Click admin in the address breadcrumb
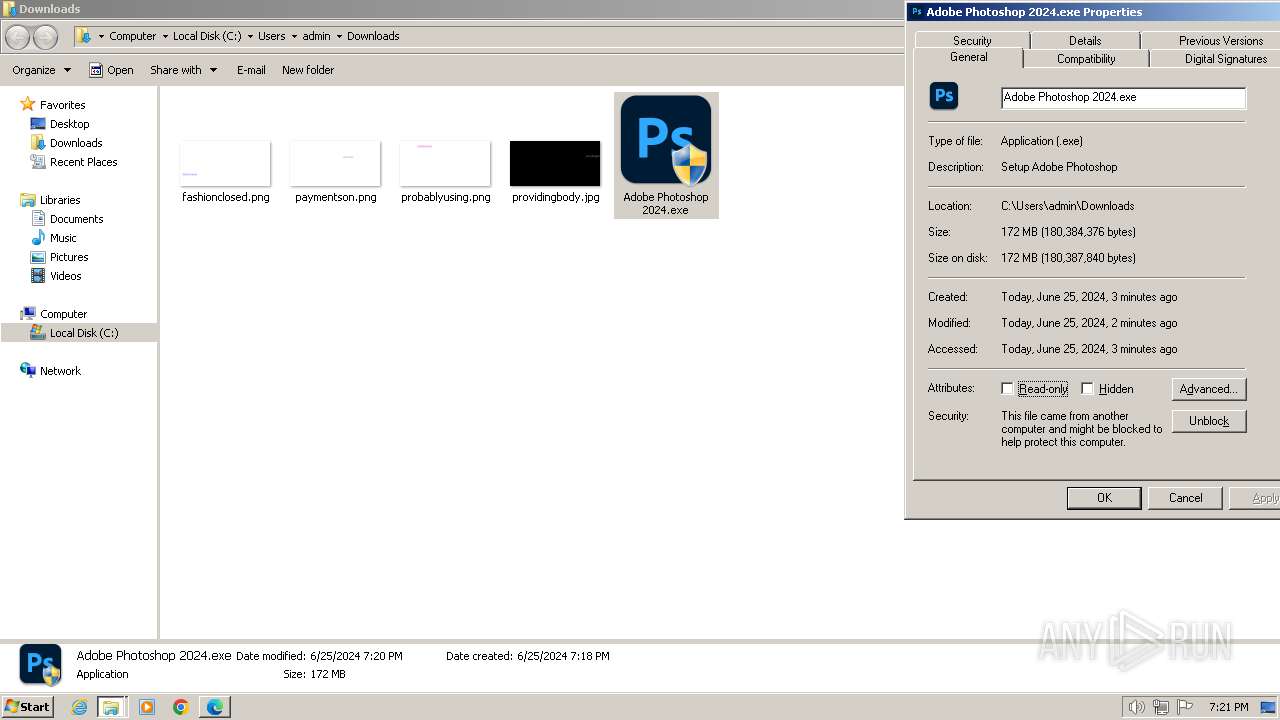The image size is (1280, 720). point(316,36)
